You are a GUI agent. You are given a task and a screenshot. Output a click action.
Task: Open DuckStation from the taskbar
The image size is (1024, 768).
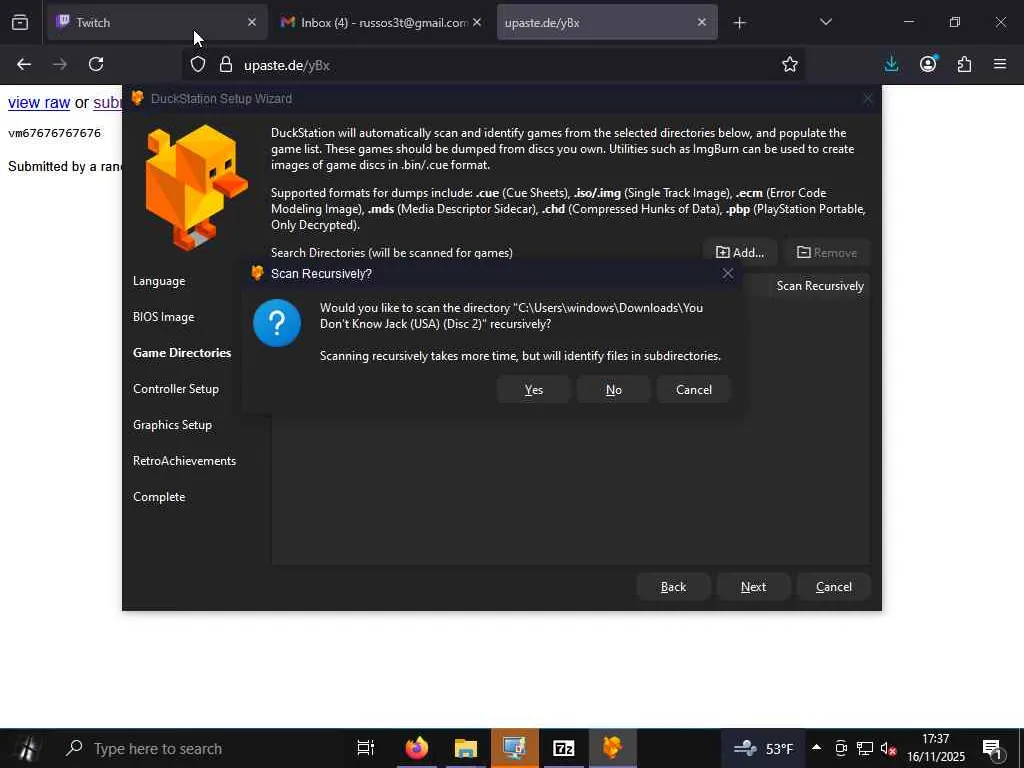pyautogui.click(x=613, y=748)
